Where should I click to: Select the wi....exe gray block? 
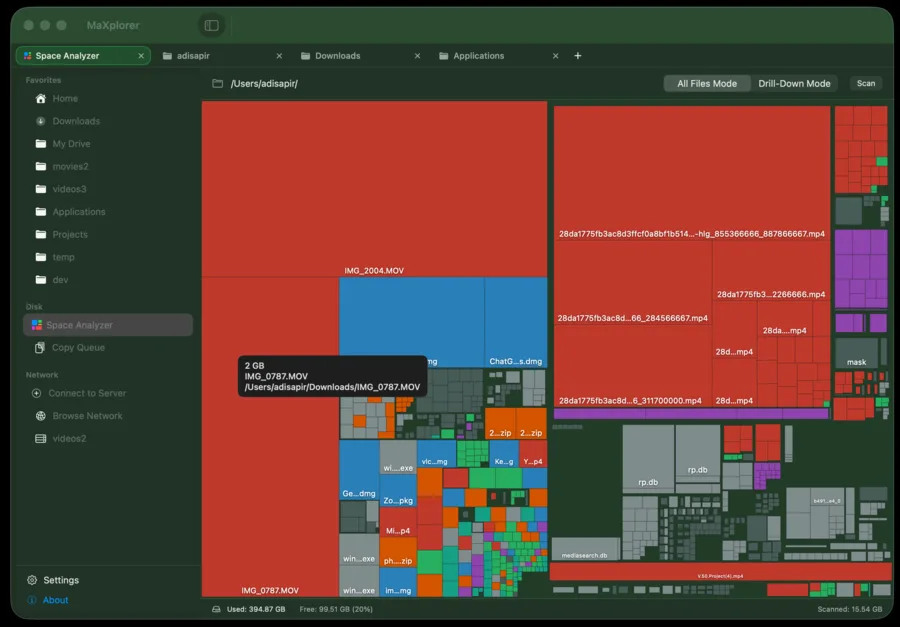click(398, 457)
